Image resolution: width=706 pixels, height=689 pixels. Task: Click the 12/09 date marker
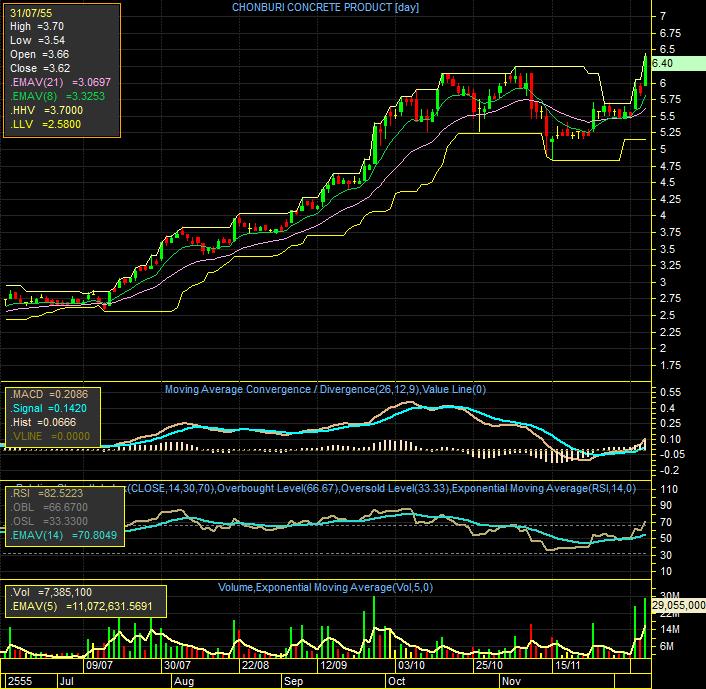pos(333,665)
